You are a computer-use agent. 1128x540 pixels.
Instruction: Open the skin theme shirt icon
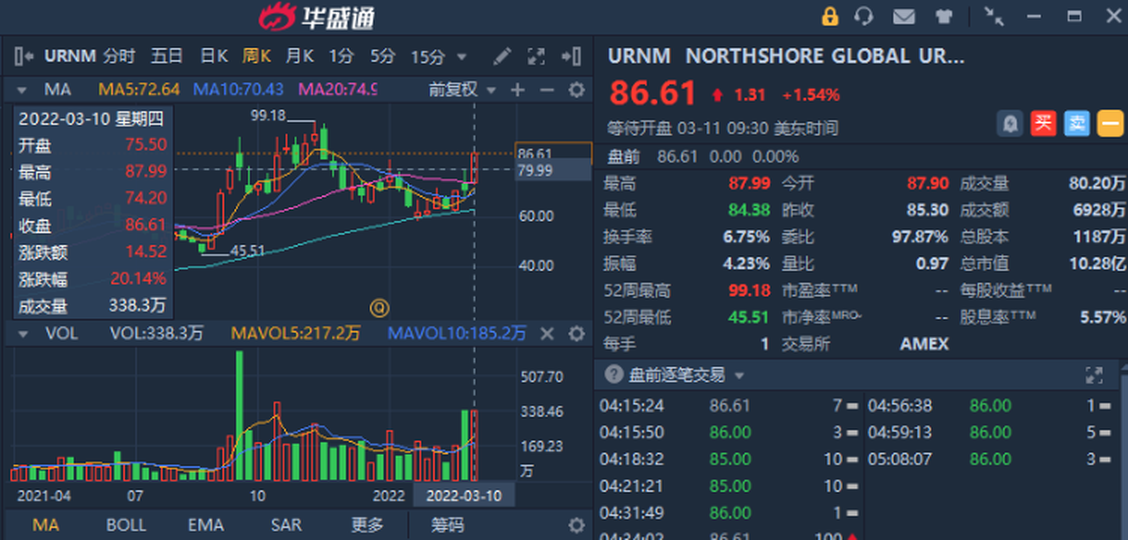click(x=943, y=16)
